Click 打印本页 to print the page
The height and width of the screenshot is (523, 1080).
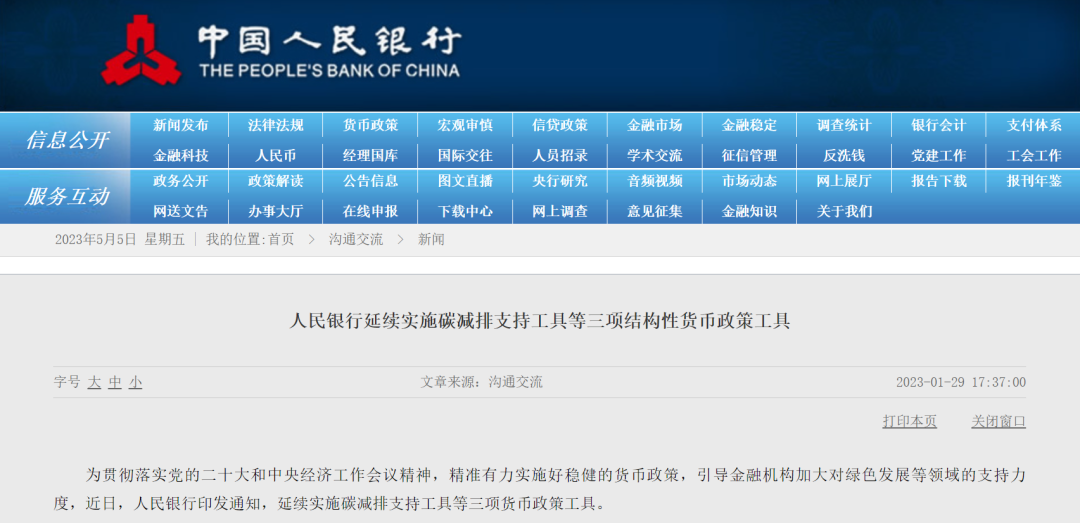tap(910, 421)
